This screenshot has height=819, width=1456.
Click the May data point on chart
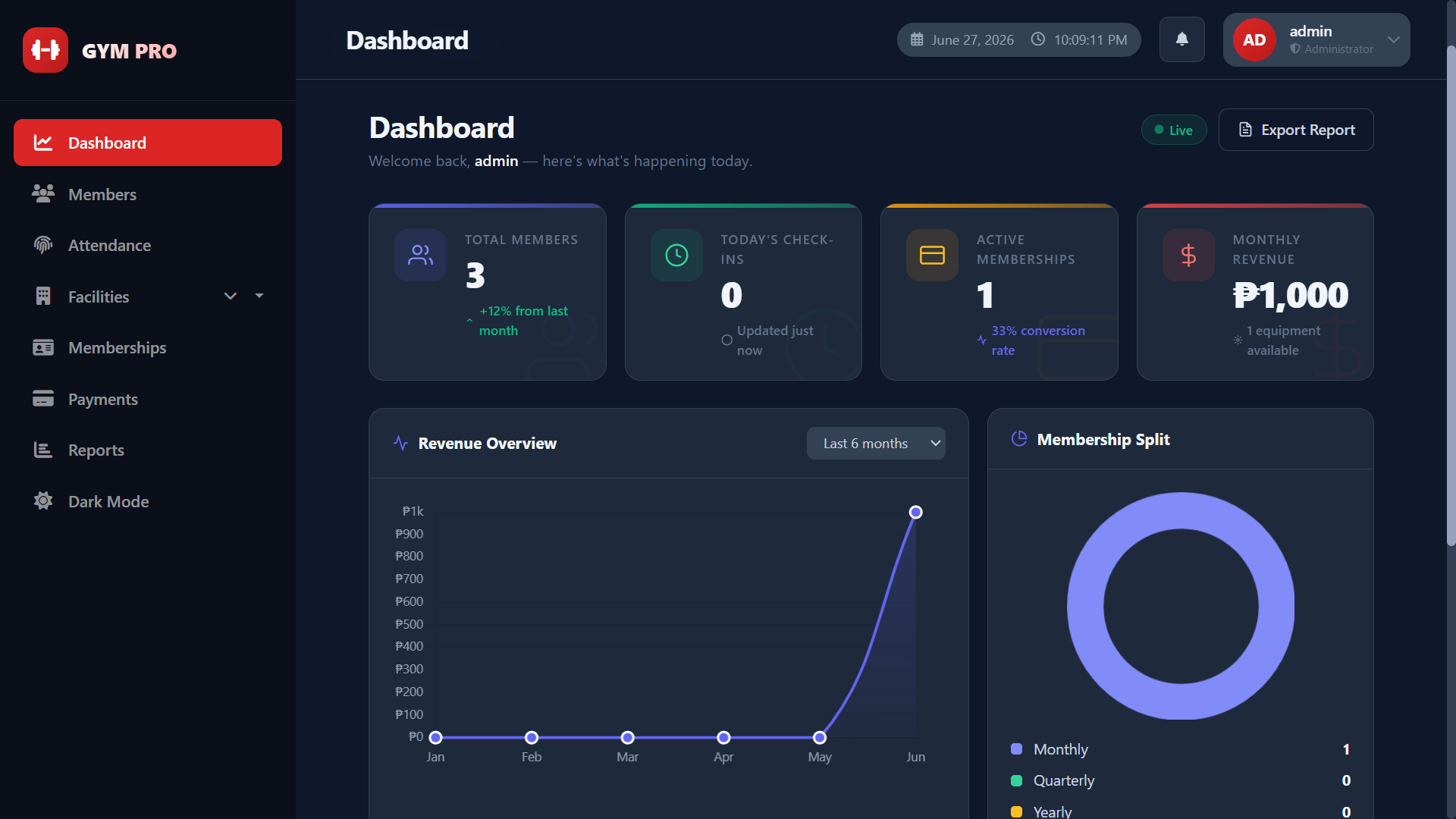tap(820, 737)
